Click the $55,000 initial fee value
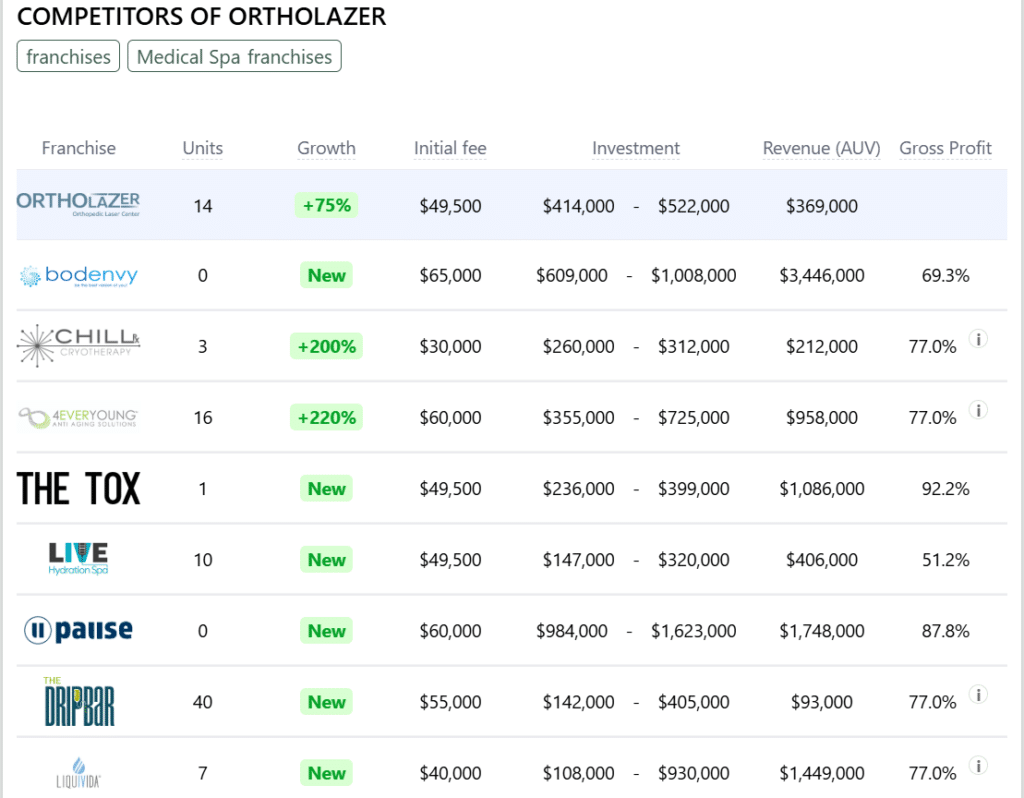 [x=450, y=703]
